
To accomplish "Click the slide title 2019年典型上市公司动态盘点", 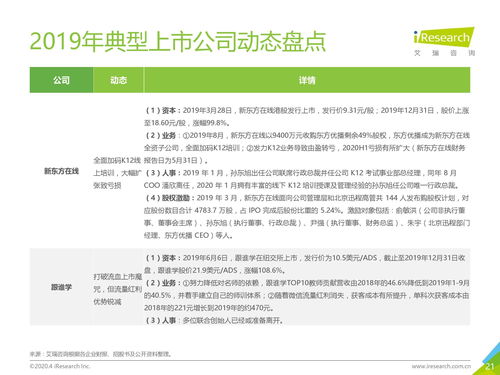I will pos(178,42).
